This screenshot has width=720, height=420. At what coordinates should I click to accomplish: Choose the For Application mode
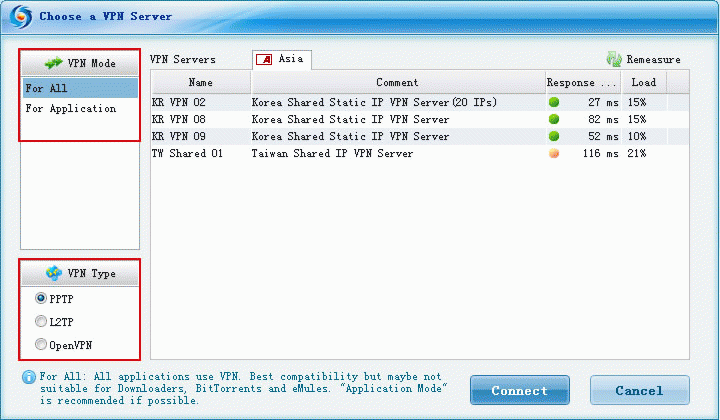pyautogui.click(x=80, y=108)
